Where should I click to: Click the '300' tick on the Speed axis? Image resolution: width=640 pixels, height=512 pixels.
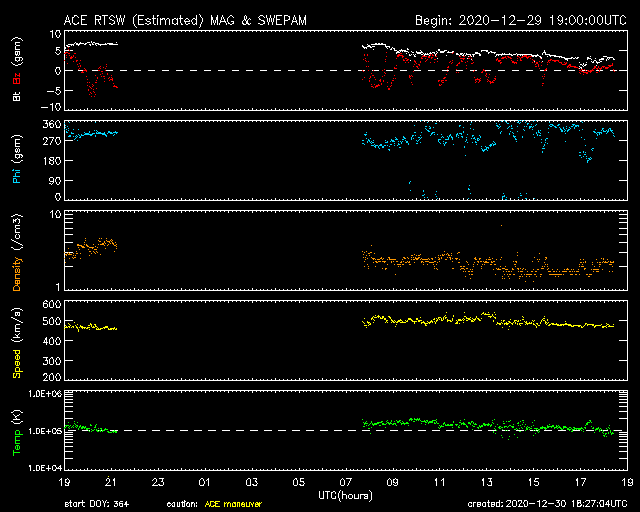[52, 361]
